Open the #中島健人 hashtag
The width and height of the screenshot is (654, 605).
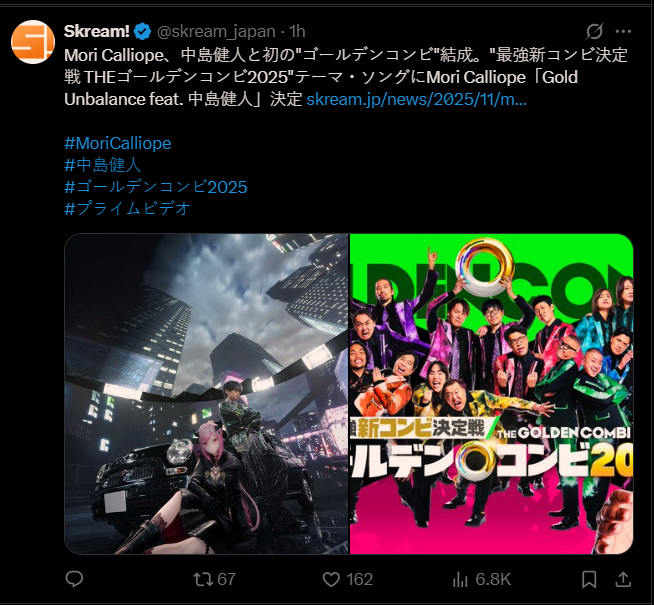click(x=103, y=165)
